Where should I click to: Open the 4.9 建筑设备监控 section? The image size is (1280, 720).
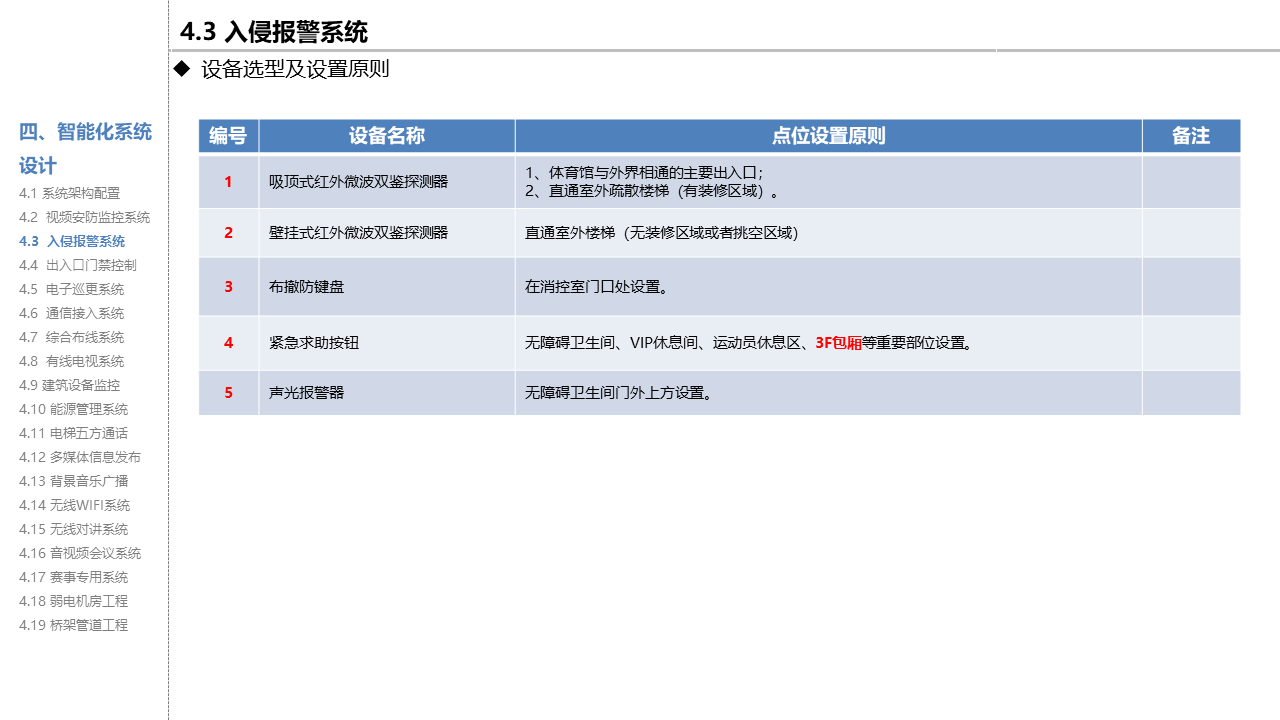[69, 385]
